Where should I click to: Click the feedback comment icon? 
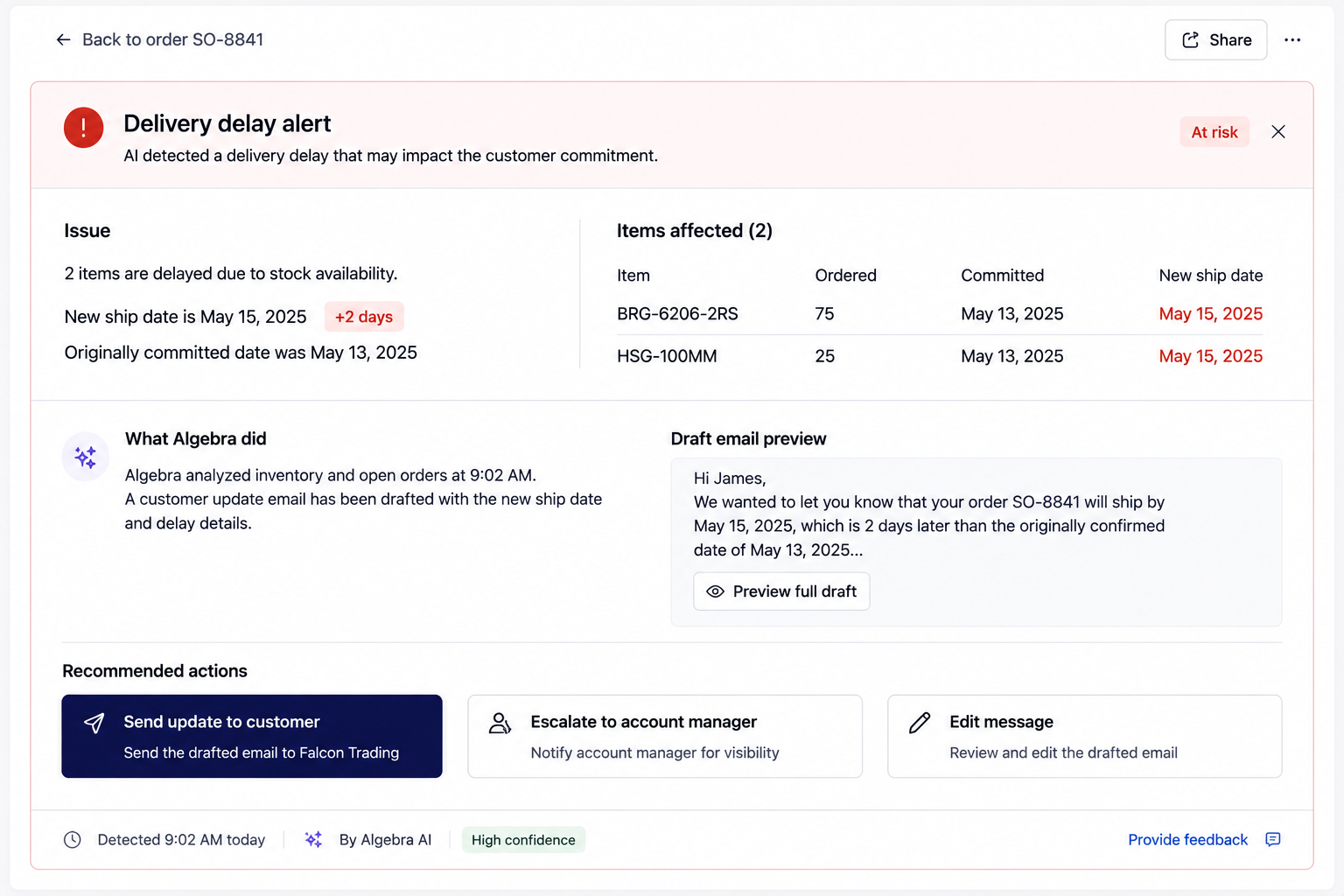pyautogui.click(x=1273, y=840)
